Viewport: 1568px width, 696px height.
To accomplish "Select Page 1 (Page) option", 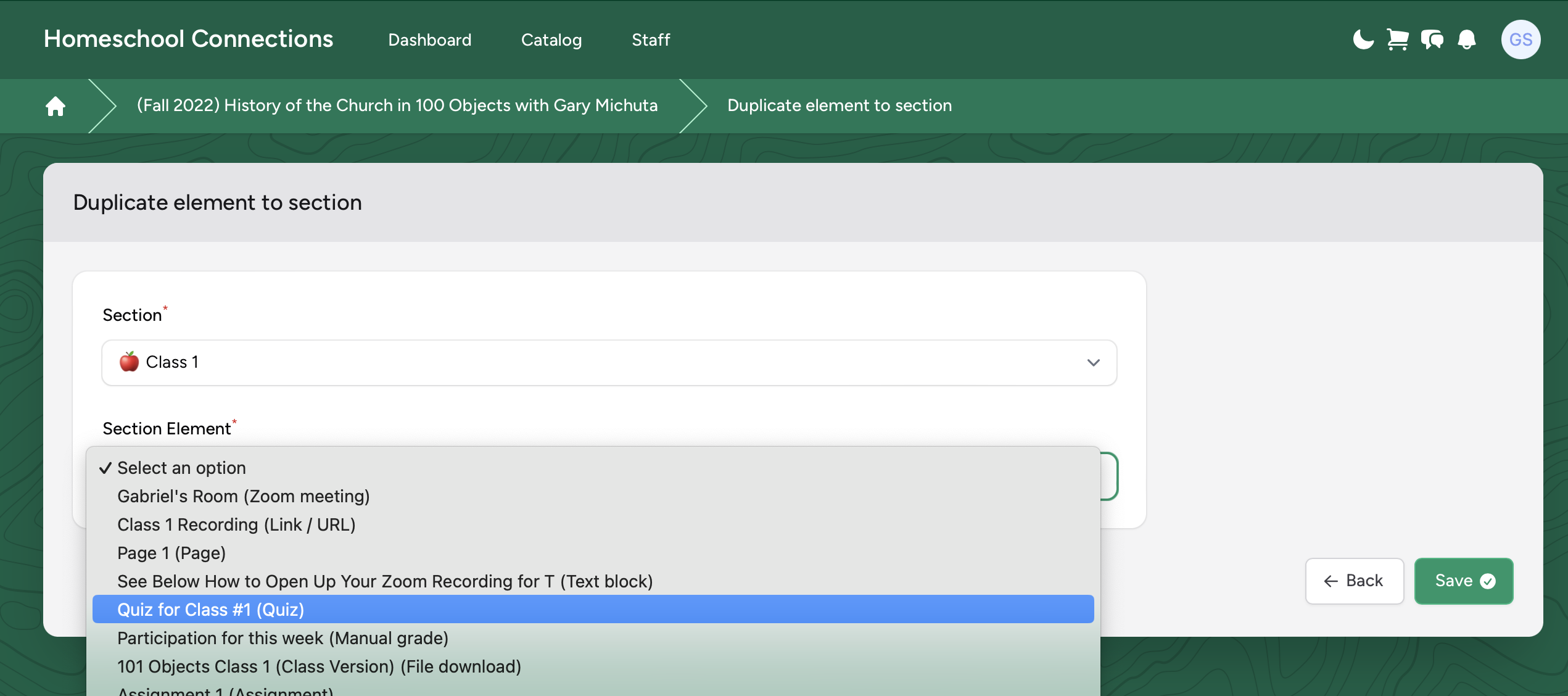I will (x=593, y=553).
